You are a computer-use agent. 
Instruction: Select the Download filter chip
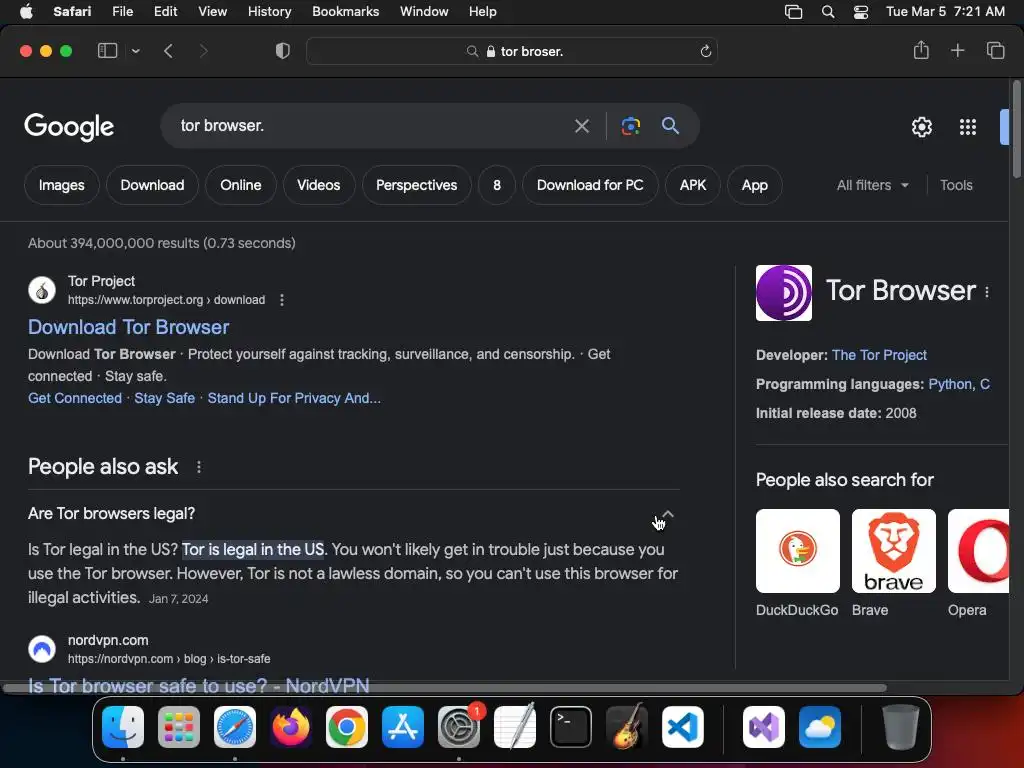coord(152,185)
